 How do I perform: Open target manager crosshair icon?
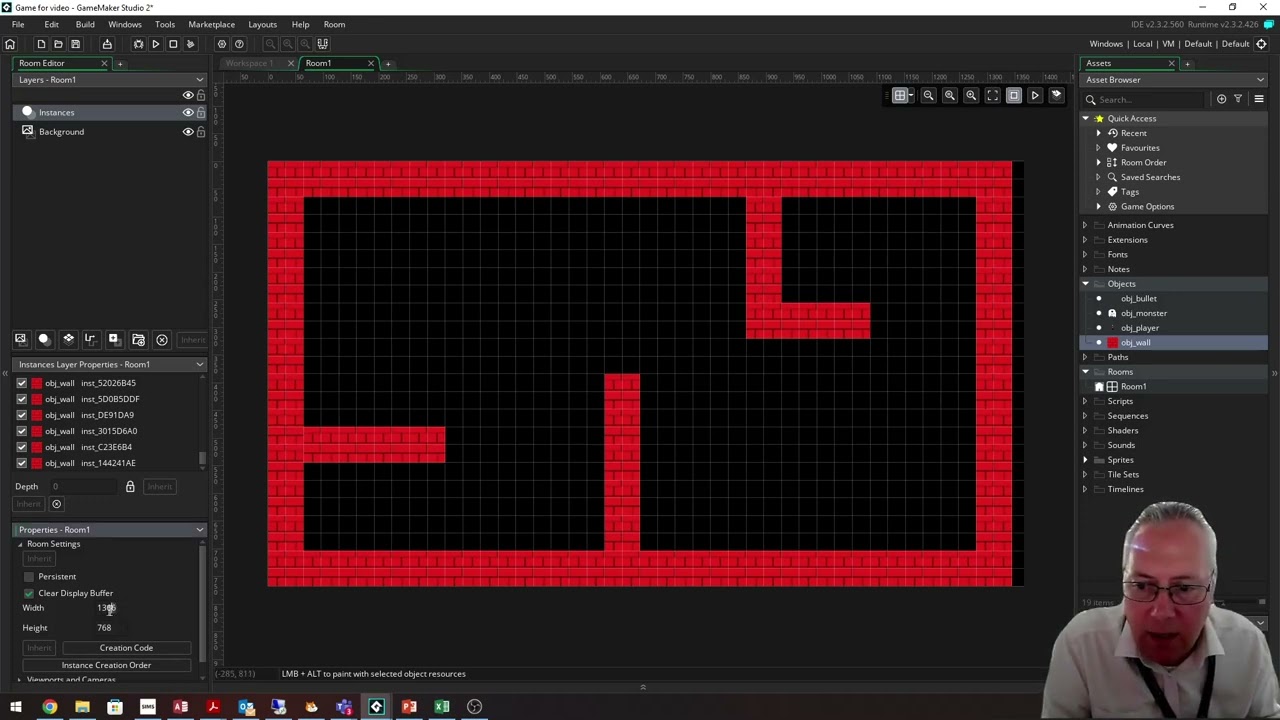point(1261,44)
